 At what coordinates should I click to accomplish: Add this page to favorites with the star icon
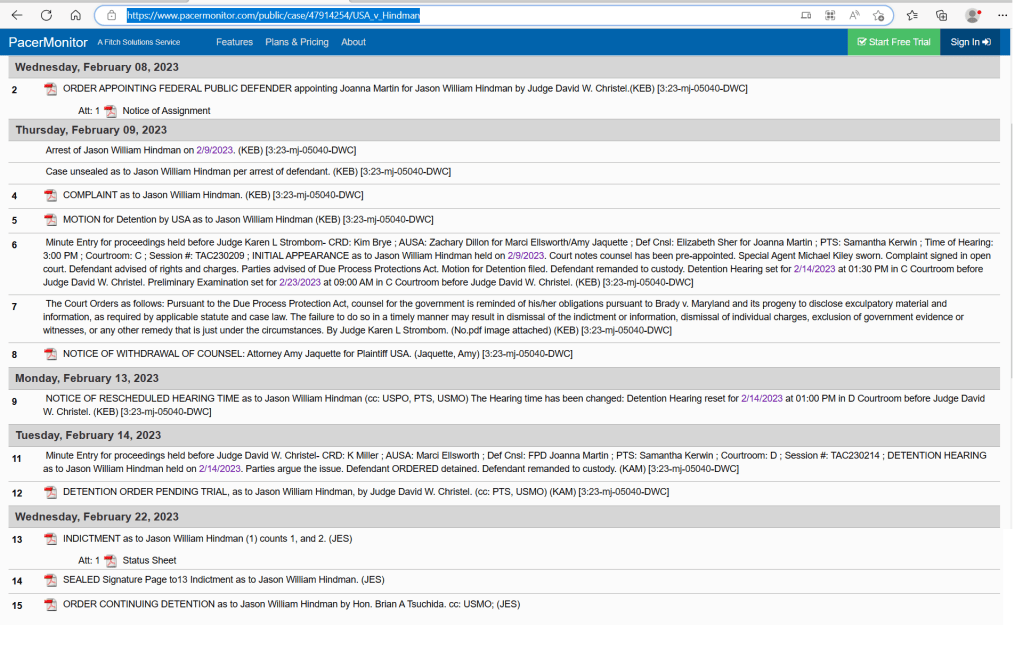click(878, 16)
